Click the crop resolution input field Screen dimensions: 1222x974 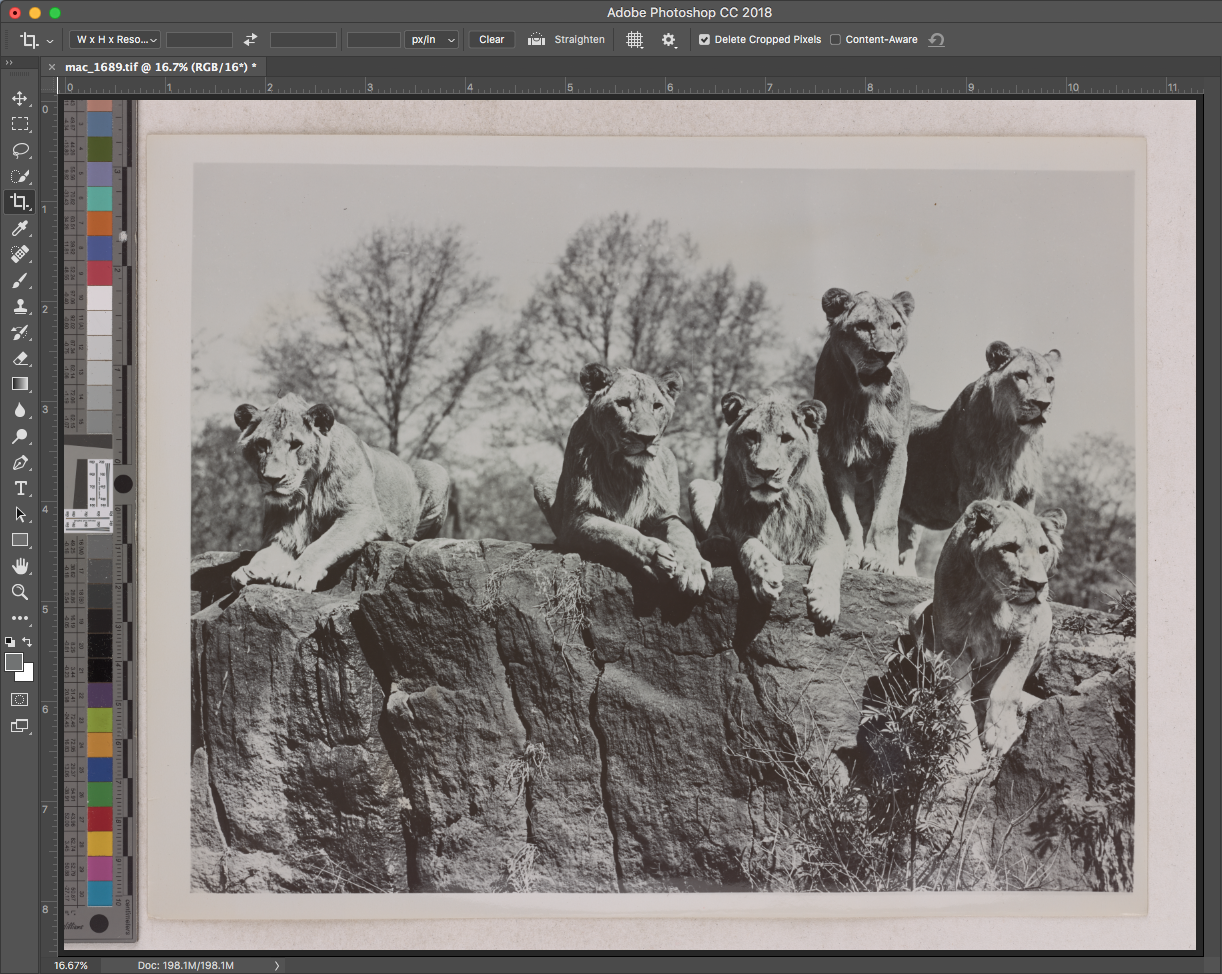point(374,40)
